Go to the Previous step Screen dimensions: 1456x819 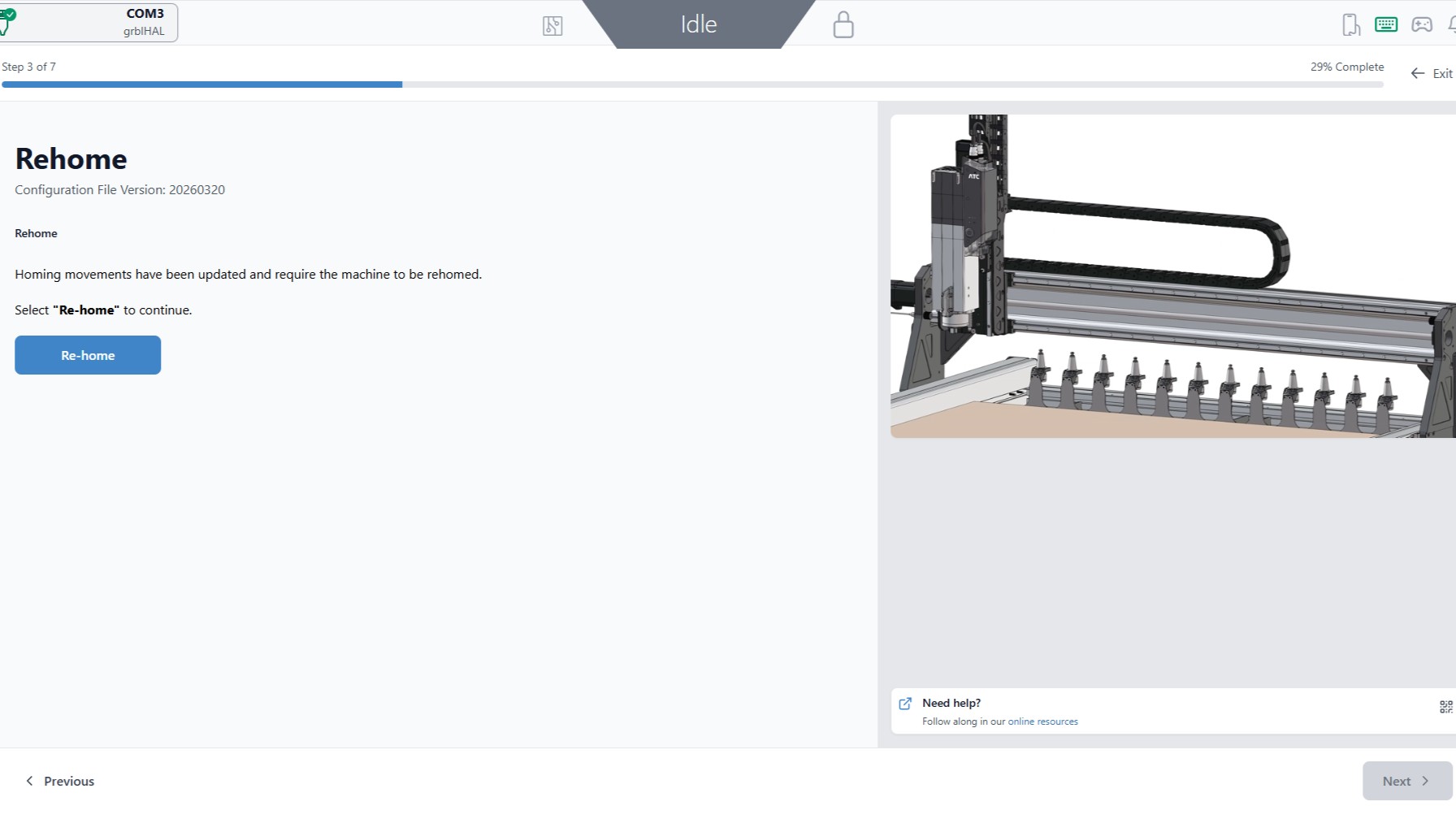[60, 781]
